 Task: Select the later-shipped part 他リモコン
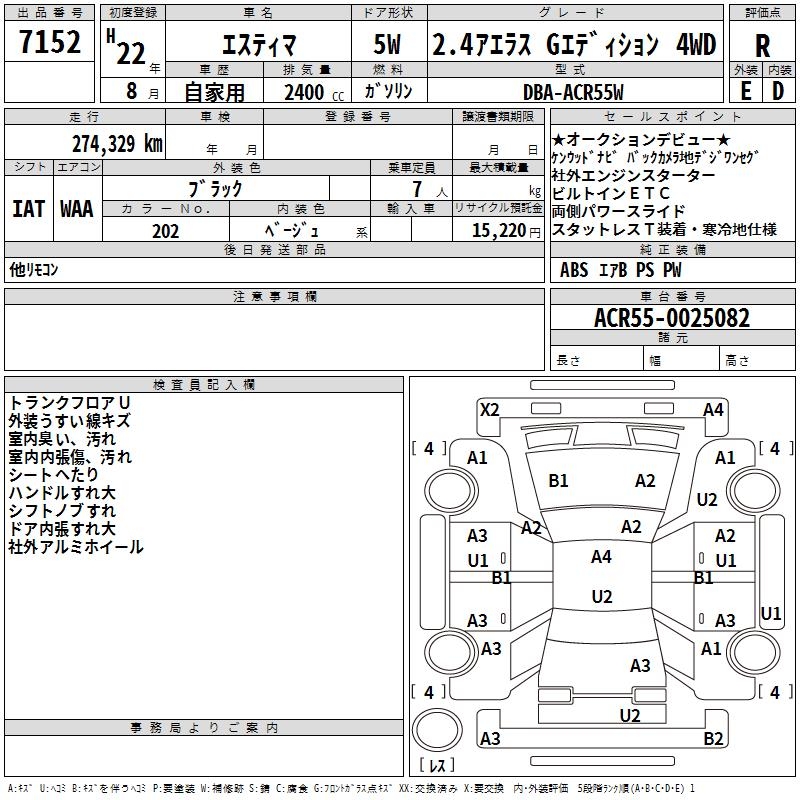pyautogui.click(x=34, y=269)
